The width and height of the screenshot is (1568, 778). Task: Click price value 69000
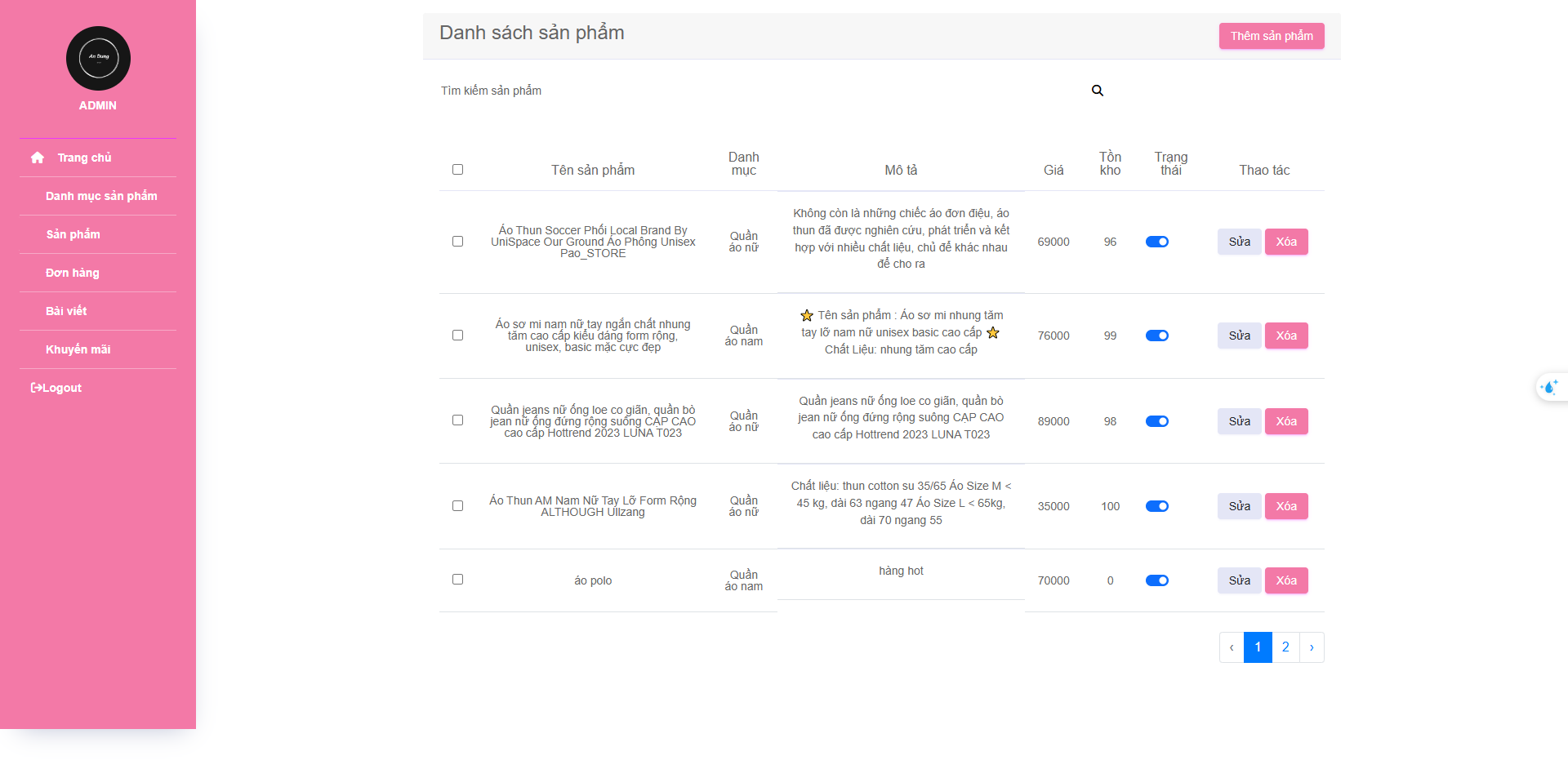point(1053,242)
